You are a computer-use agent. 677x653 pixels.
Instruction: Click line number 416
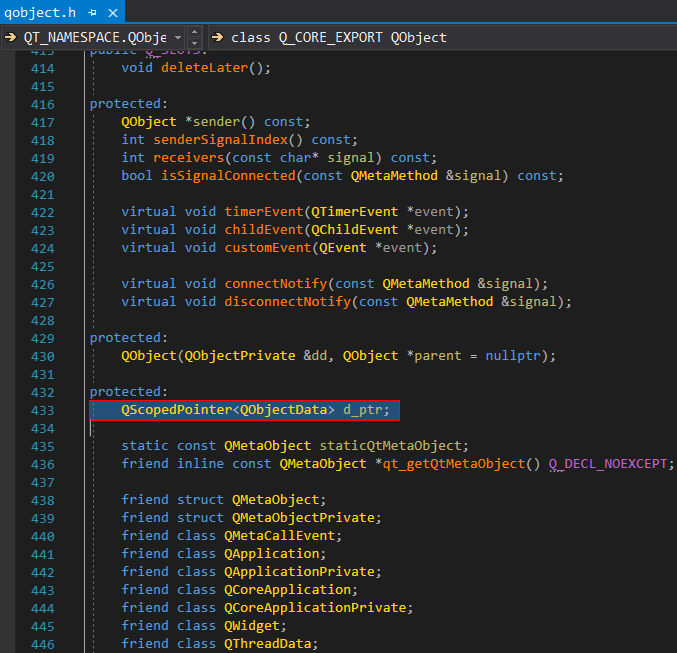click(x=43, y=105)
